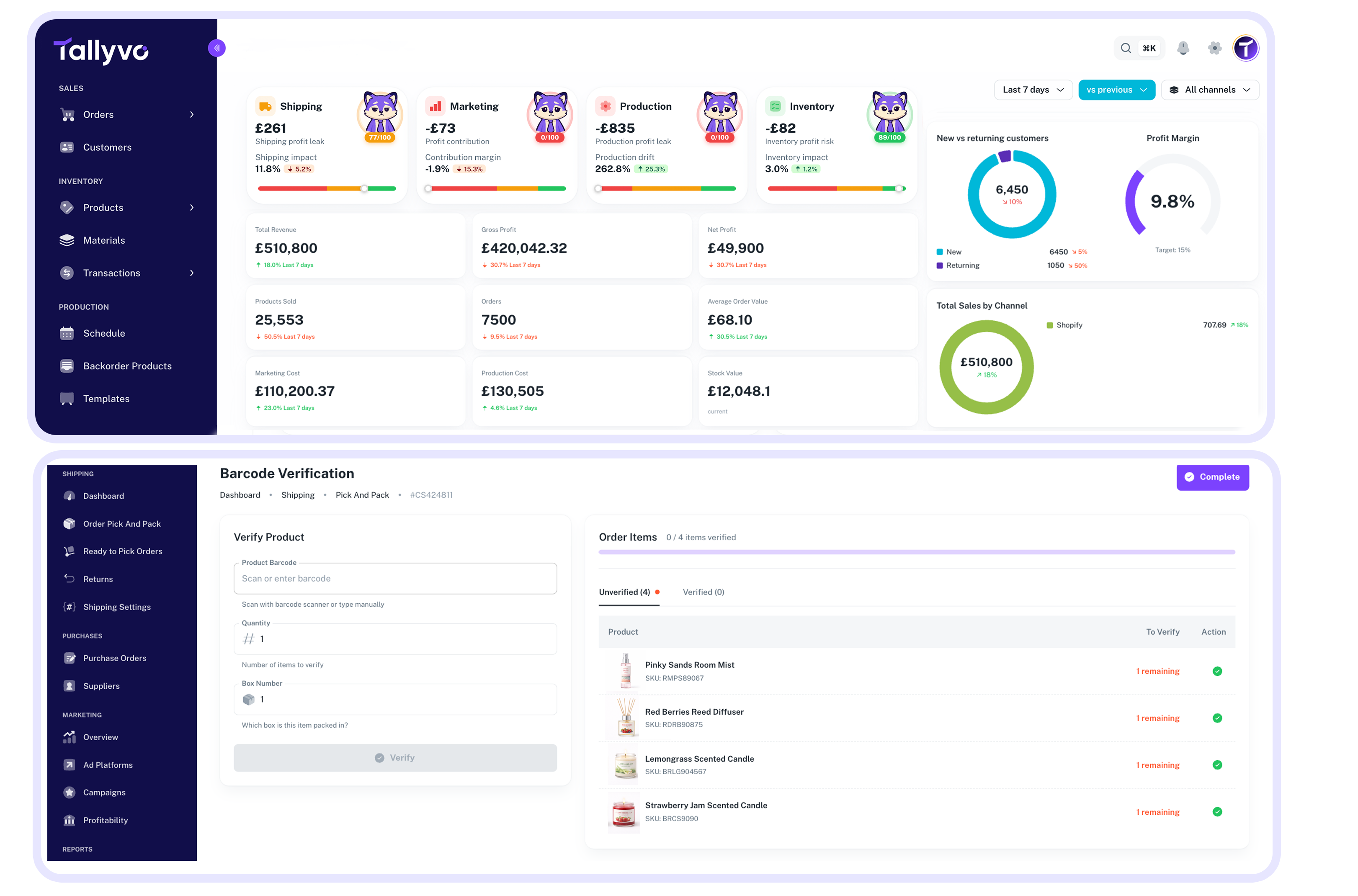Expand the Orders menu chevron
This screenshot has height=896, width=1358.
tap(191, 114)
